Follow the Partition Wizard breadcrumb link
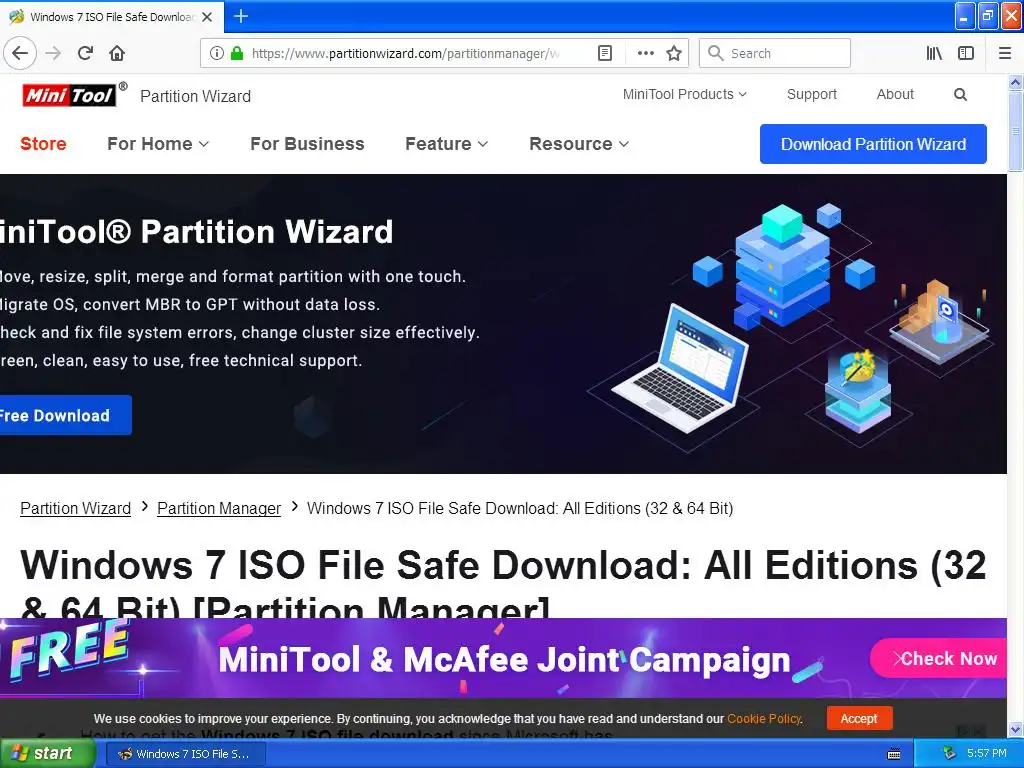 75,508
